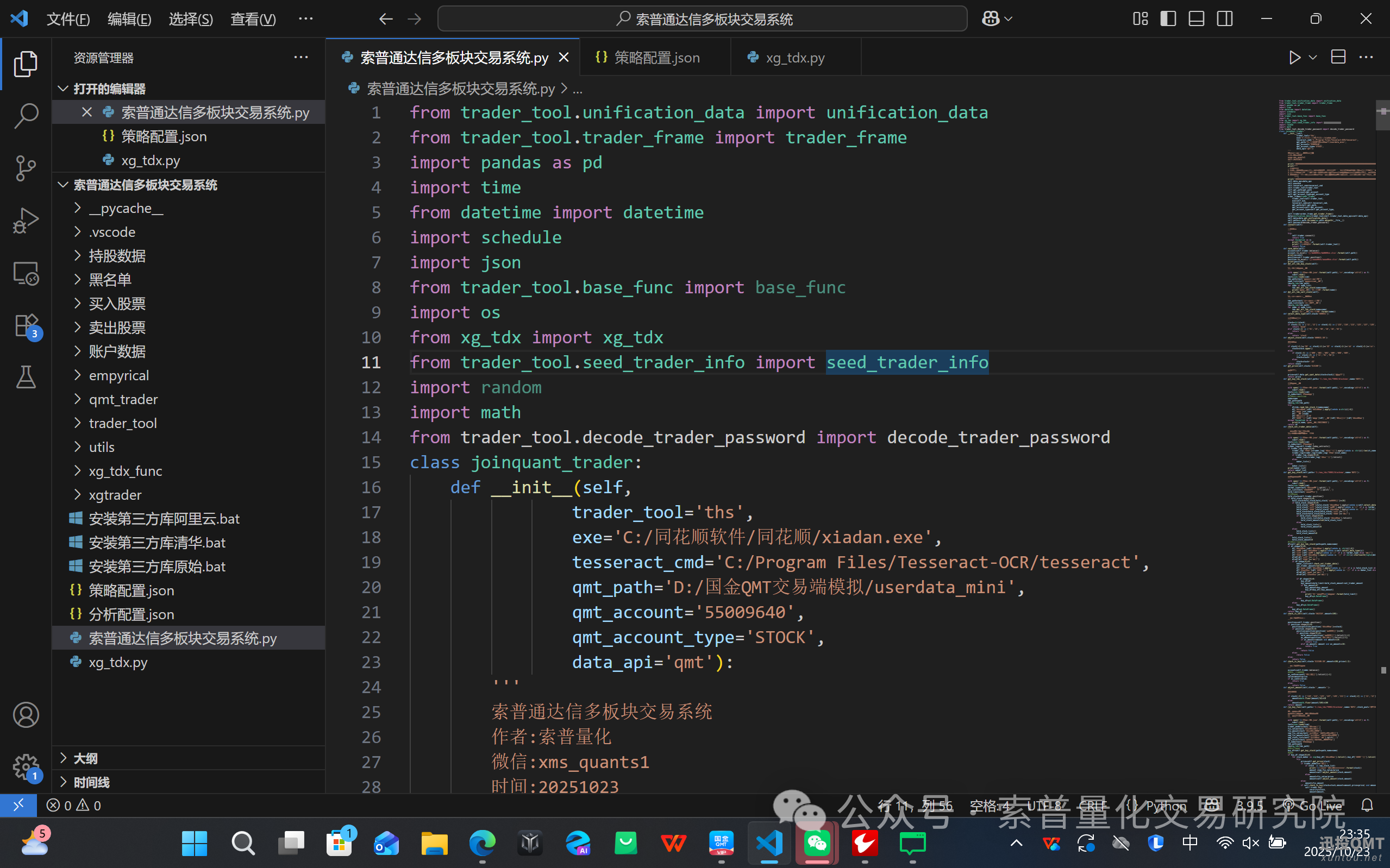This screenshot has width=1390, height=868.
Task: Toggle the secondary side bar
Action: pyautogui.click(x=1225, y=19)
